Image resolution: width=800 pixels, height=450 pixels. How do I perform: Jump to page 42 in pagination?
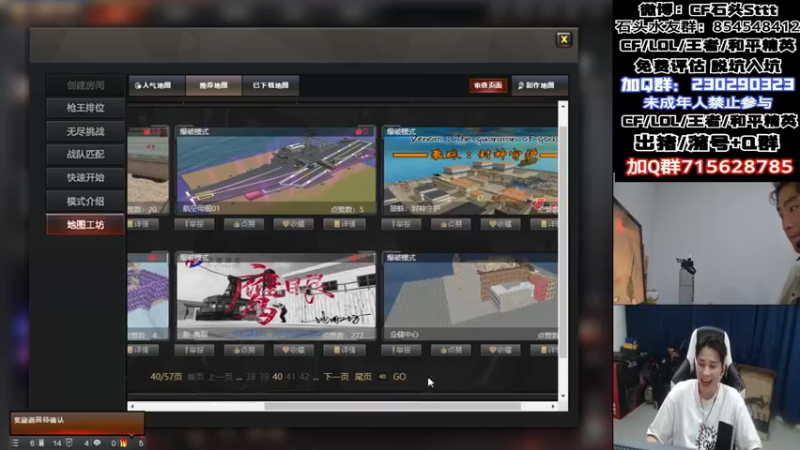(x=304, y=377)
